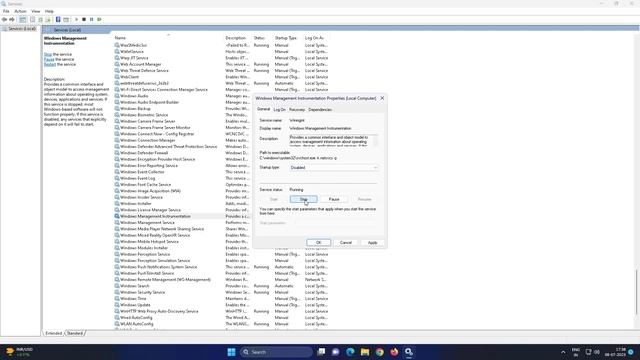Show hidden system tray icons
This screenshot has width=640, height=360.
(563, 352)
